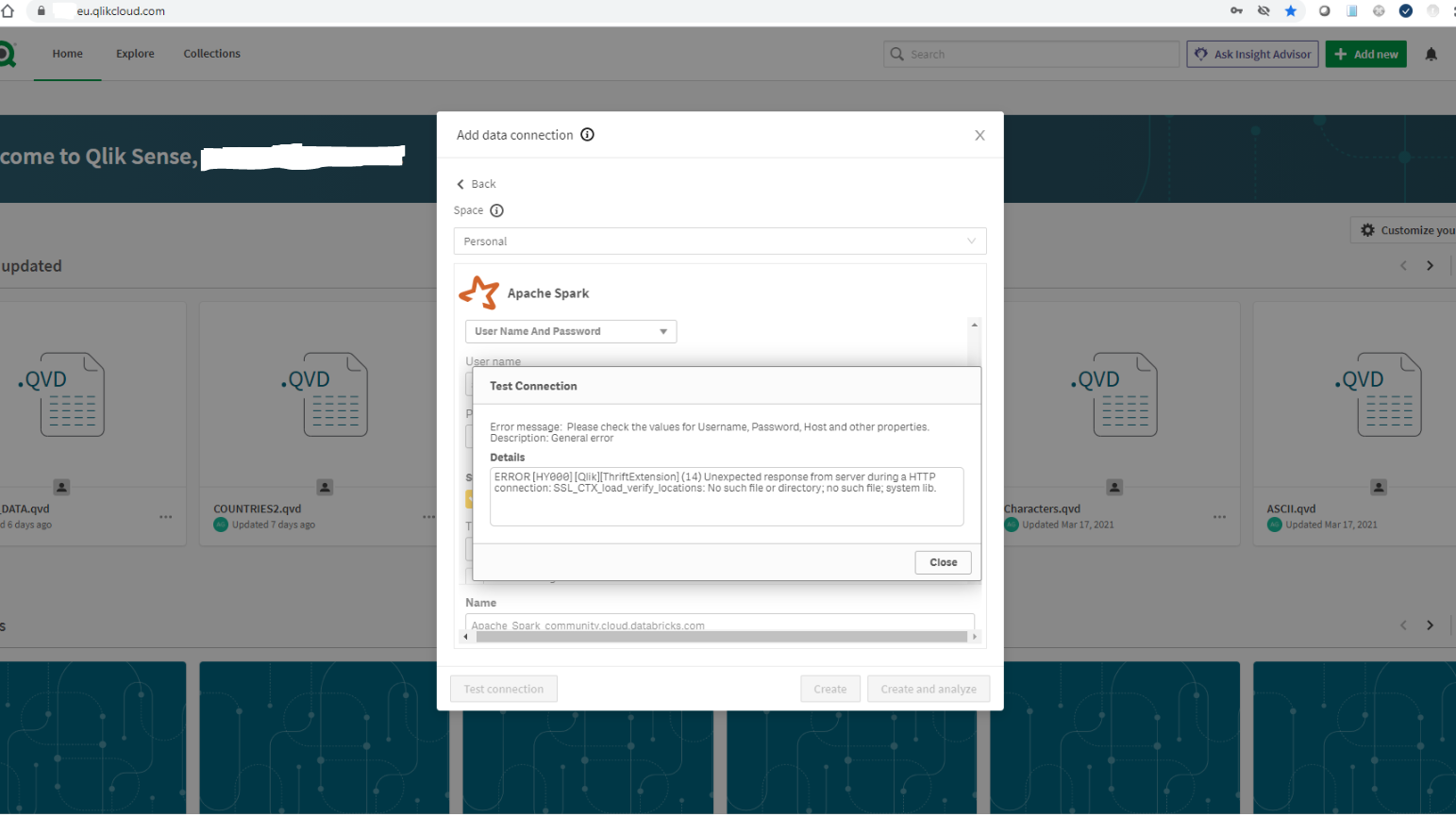The image size is (1456, 817).
Task: Close the Test Connection error popup
Action: click(x=943, y=562)
